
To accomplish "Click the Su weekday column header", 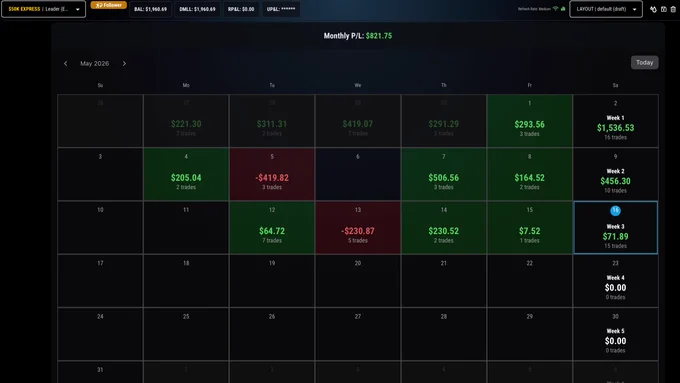I will pos(100,85).
